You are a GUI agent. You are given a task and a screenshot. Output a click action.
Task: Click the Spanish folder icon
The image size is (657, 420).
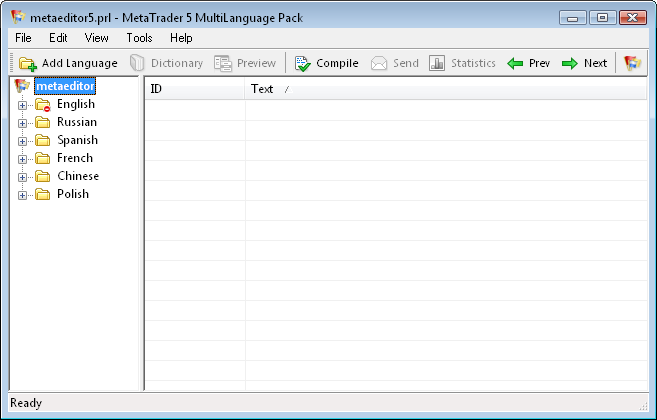click(43, 140)
